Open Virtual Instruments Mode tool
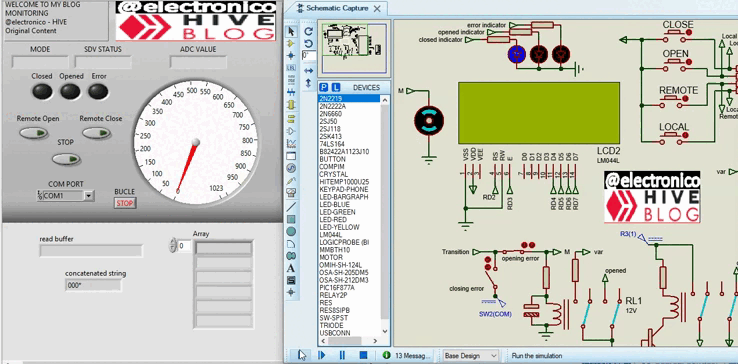 tap(291, 193)
